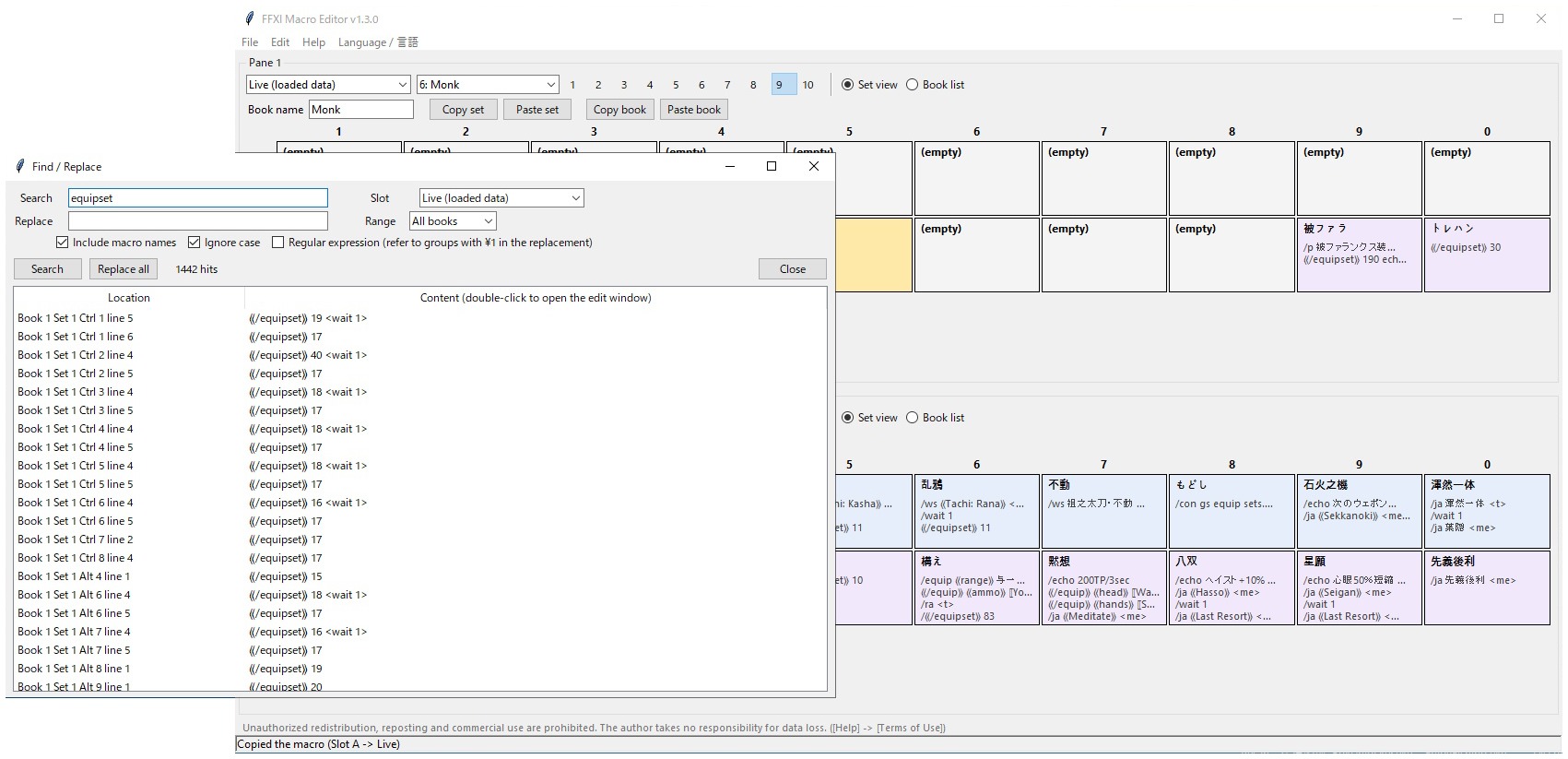Select Set view radio in Pane 1
This screenshot has height=759, width=1568.
pos(847,85)
